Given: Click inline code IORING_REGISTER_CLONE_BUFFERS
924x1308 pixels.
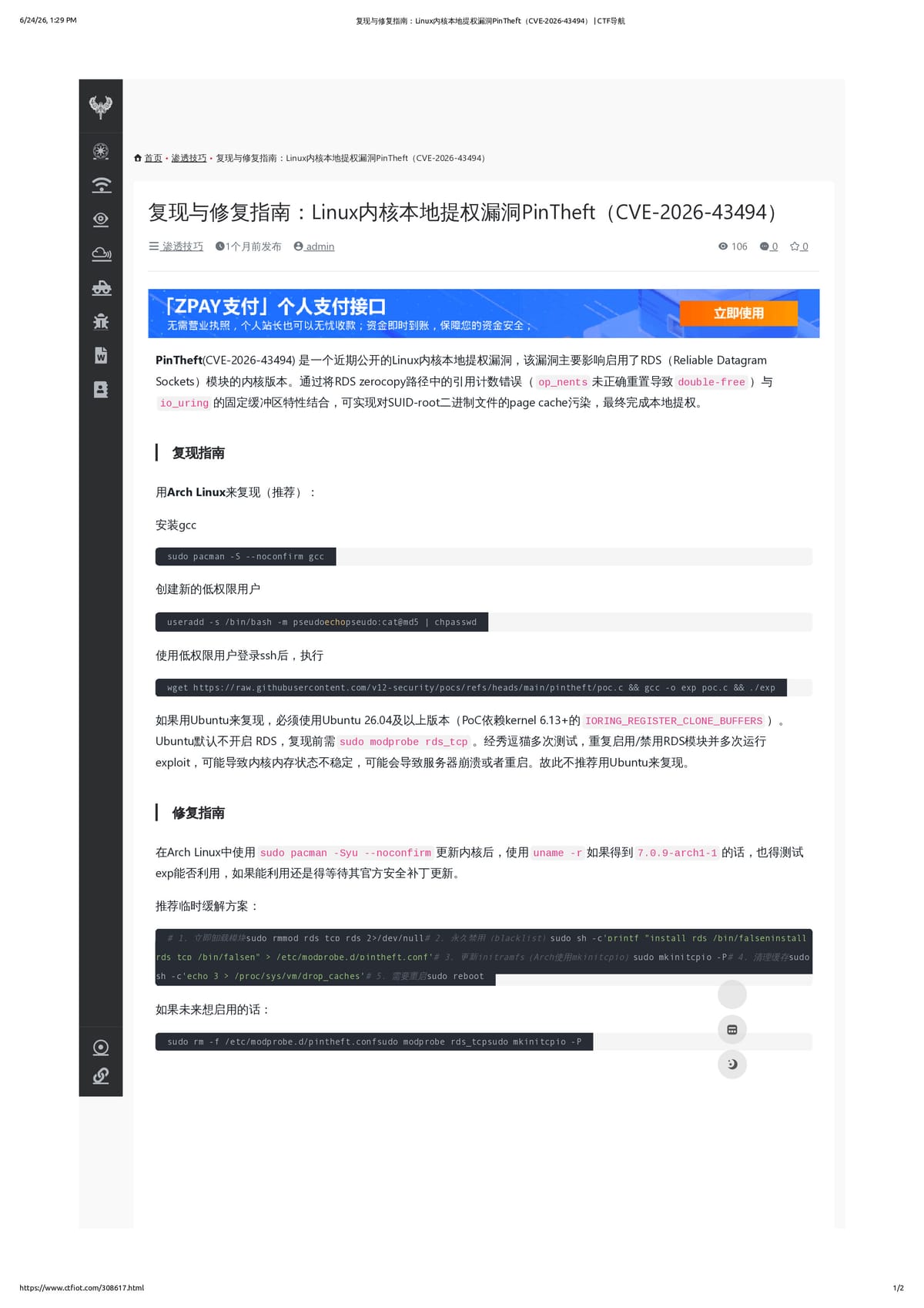Looking at the screenshot, I should (x=674, y=721).
